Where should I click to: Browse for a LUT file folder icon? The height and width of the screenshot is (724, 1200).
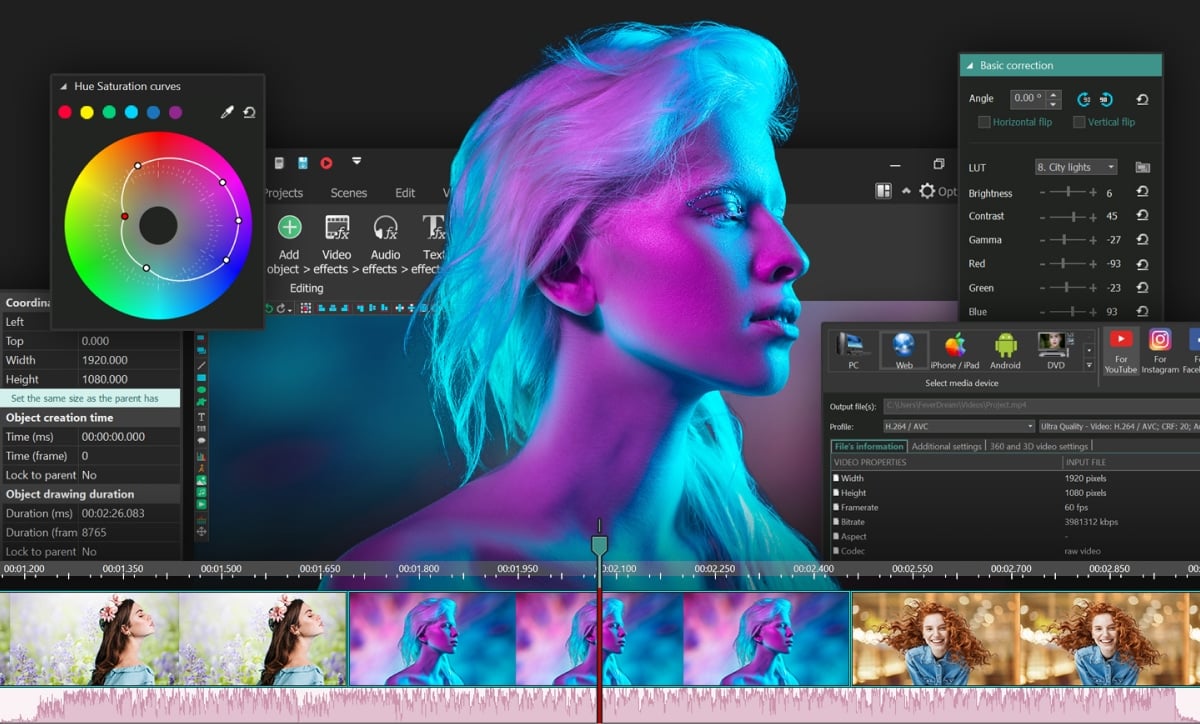(1142, 167)
